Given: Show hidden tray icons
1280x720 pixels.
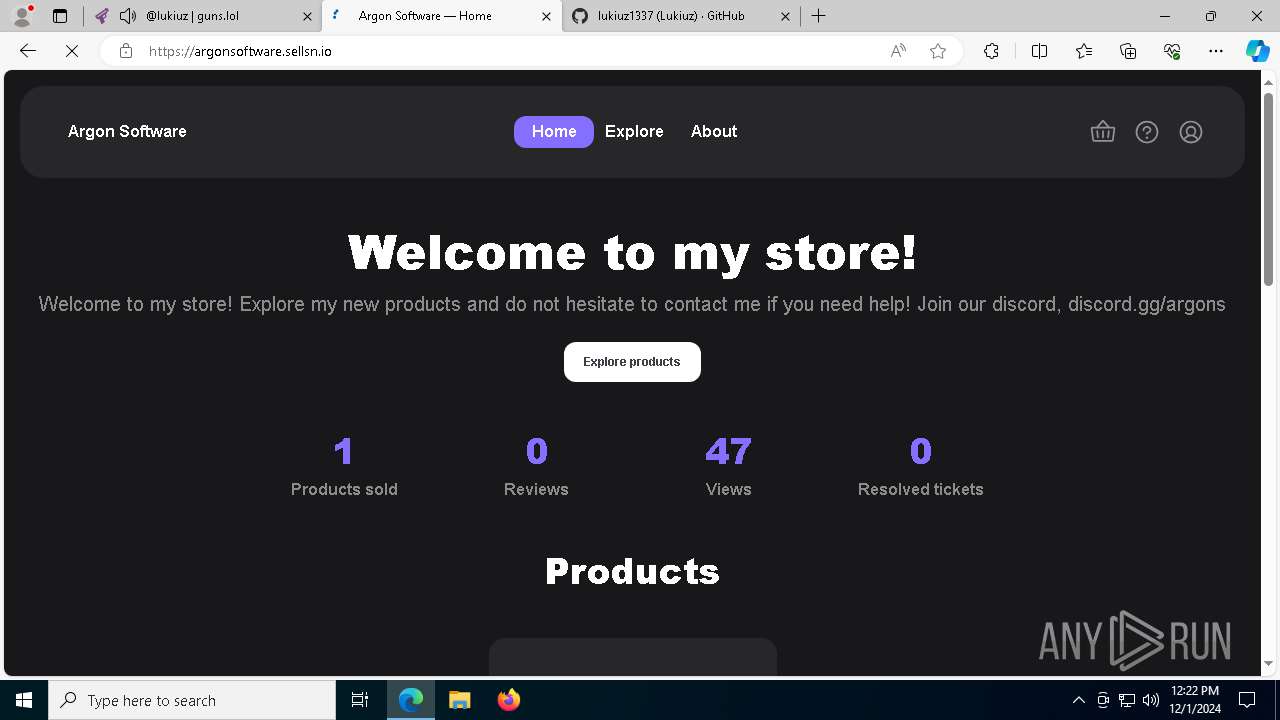Looking at the screenshot, I should [1079, 700].
